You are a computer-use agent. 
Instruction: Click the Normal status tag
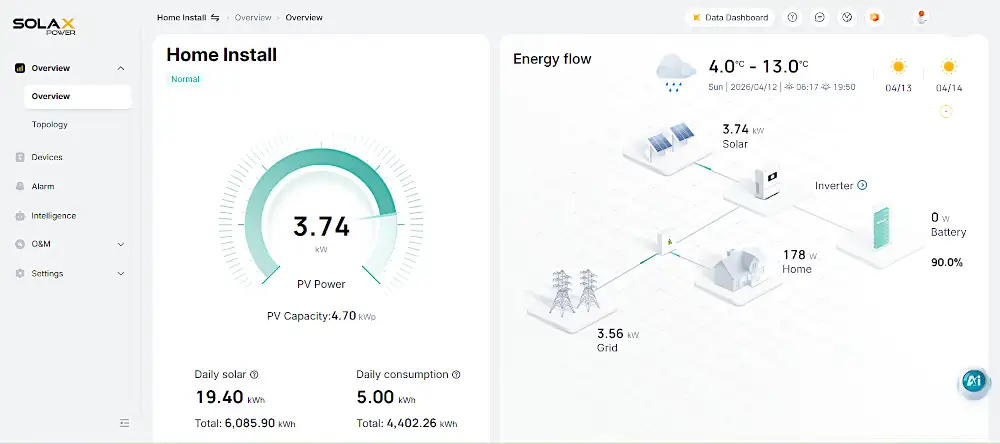pyautogui.click(x=186, y=79)
